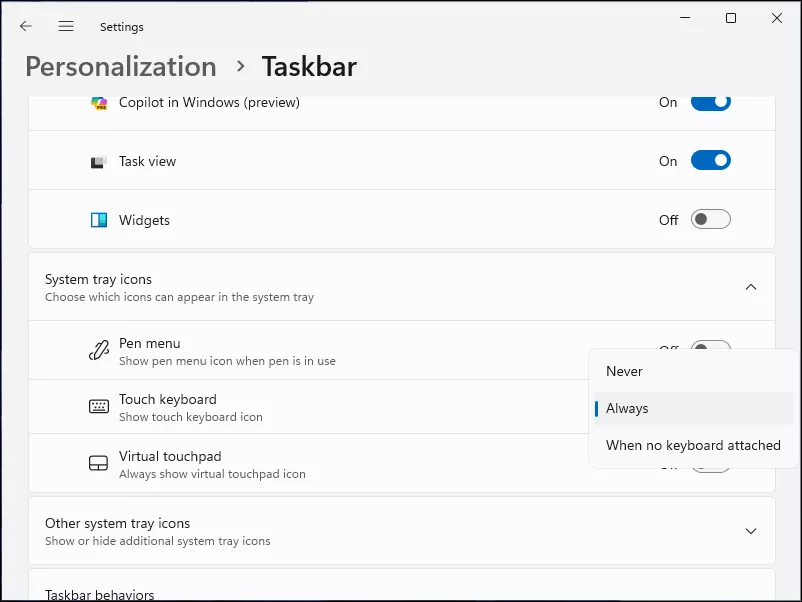Viewport: 802px width, 602px height.
Task: Click the Task view label
Action: [147, 161]
